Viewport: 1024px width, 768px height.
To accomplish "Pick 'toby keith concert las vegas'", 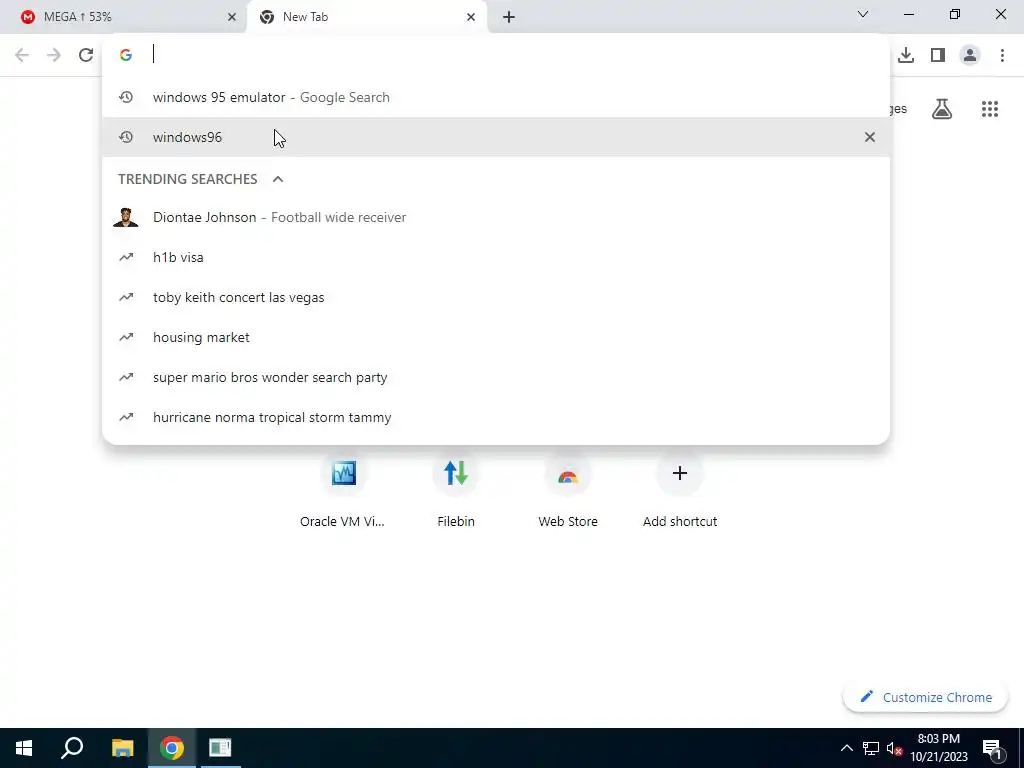I will click(x=496, y=297).
